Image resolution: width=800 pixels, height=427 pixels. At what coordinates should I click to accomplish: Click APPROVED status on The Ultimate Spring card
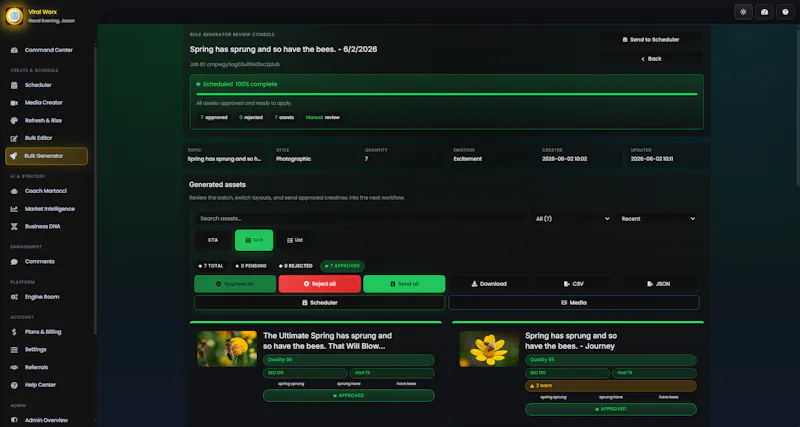coord(348,395)
